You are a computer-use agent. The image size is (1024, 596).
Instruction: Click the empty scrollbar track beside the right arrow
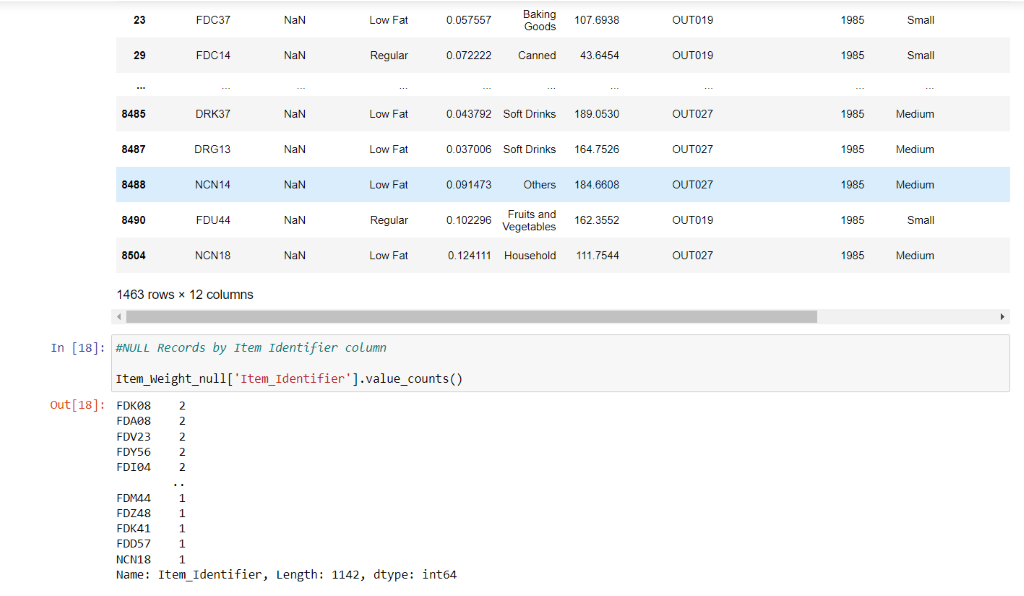tap(906, 317)
